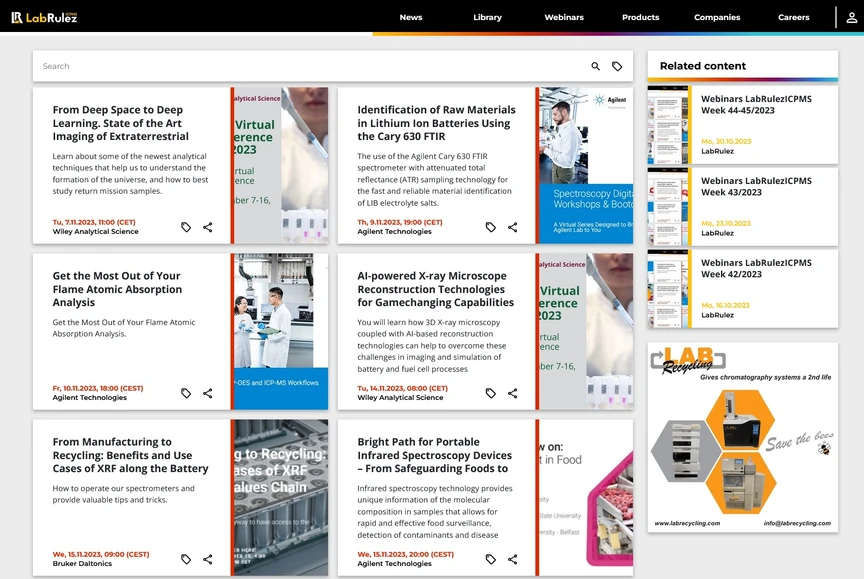
Task: Click the LabRulez logo
Action: pyautogui.click(x=44, y=18)
